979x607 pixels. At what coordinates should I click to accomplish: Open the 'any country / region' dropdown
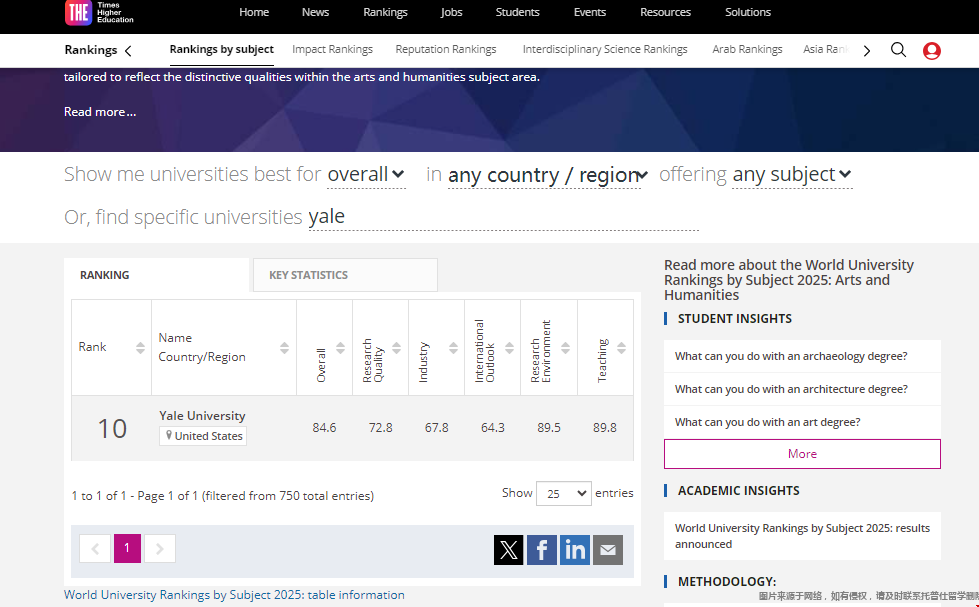[548, 175]
